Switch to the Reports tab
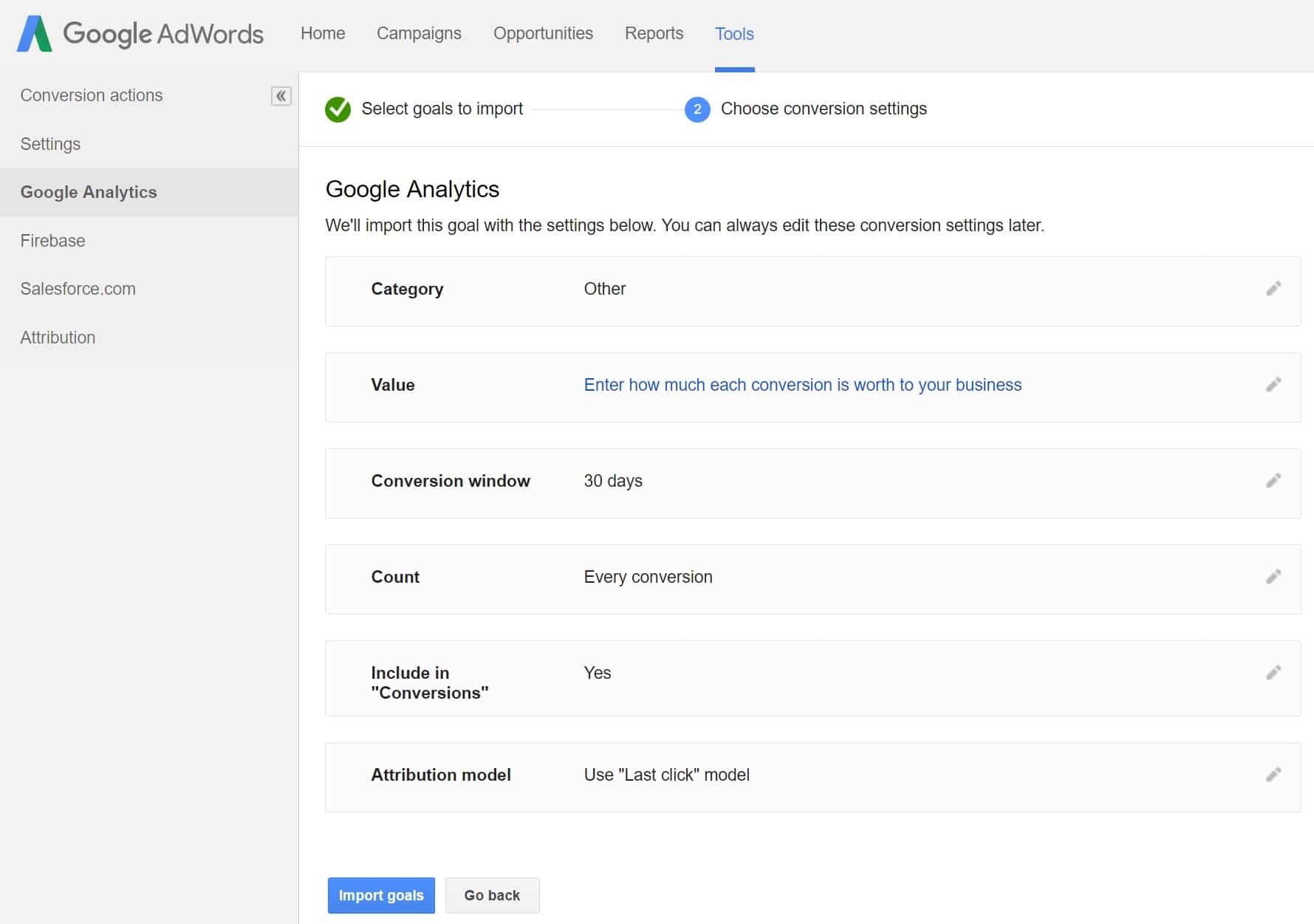This screenshot has width=1314, height=924. tap(653, 33)
